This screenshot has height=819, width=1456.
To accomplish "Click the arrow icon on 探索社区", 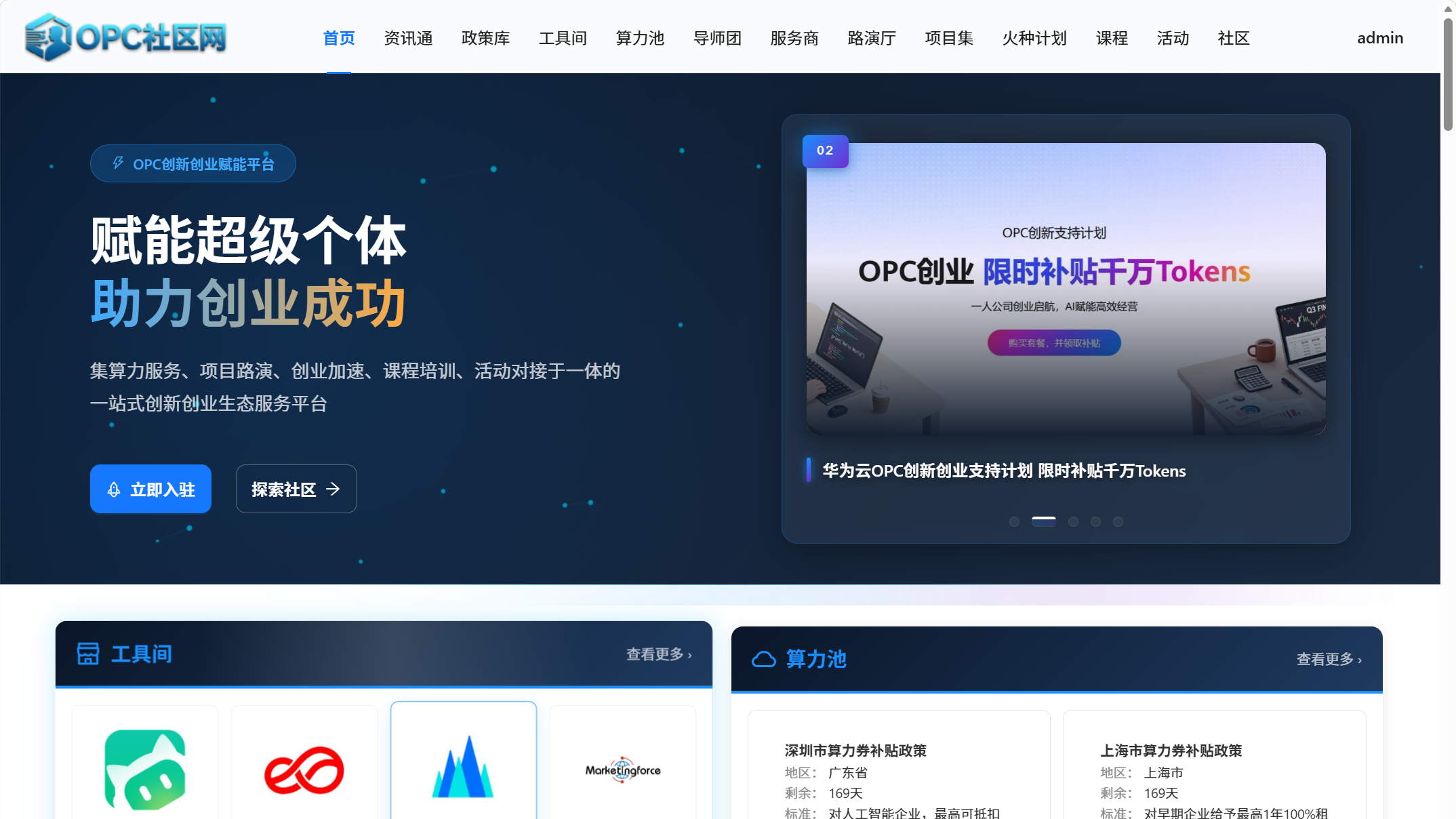I will 333,489.
